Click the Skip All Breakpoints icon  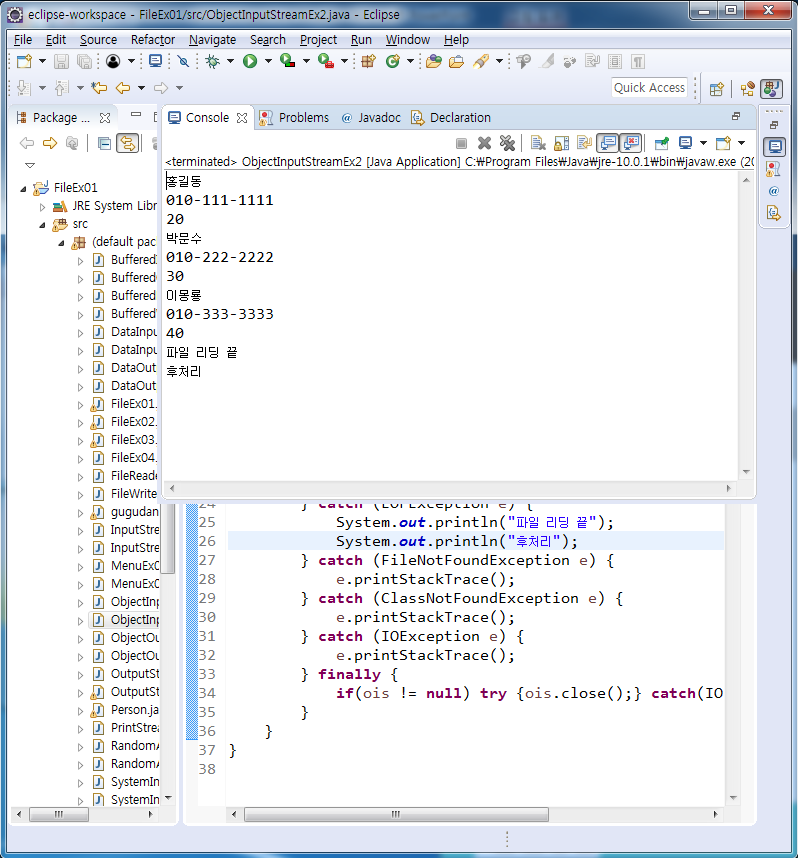point(183,61)
